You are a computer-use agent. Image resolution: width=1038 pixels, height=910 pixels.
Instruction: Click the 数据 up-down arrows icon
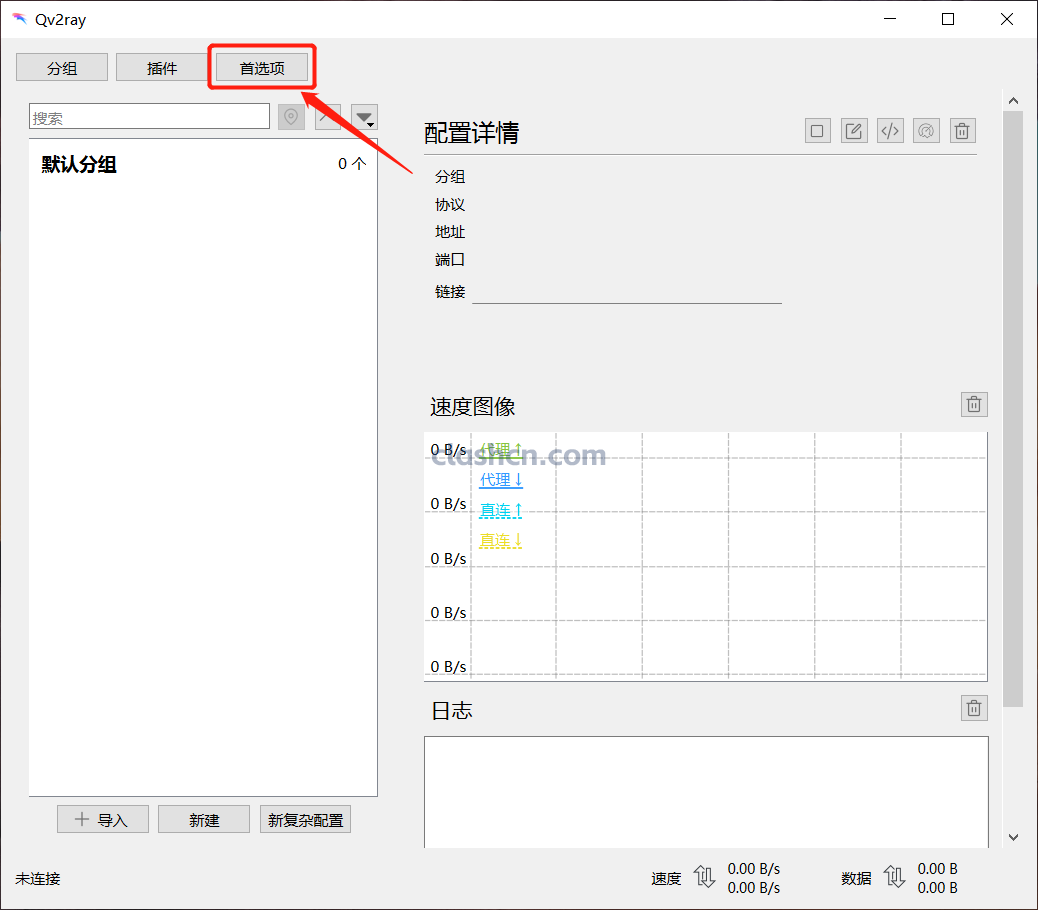894,877
